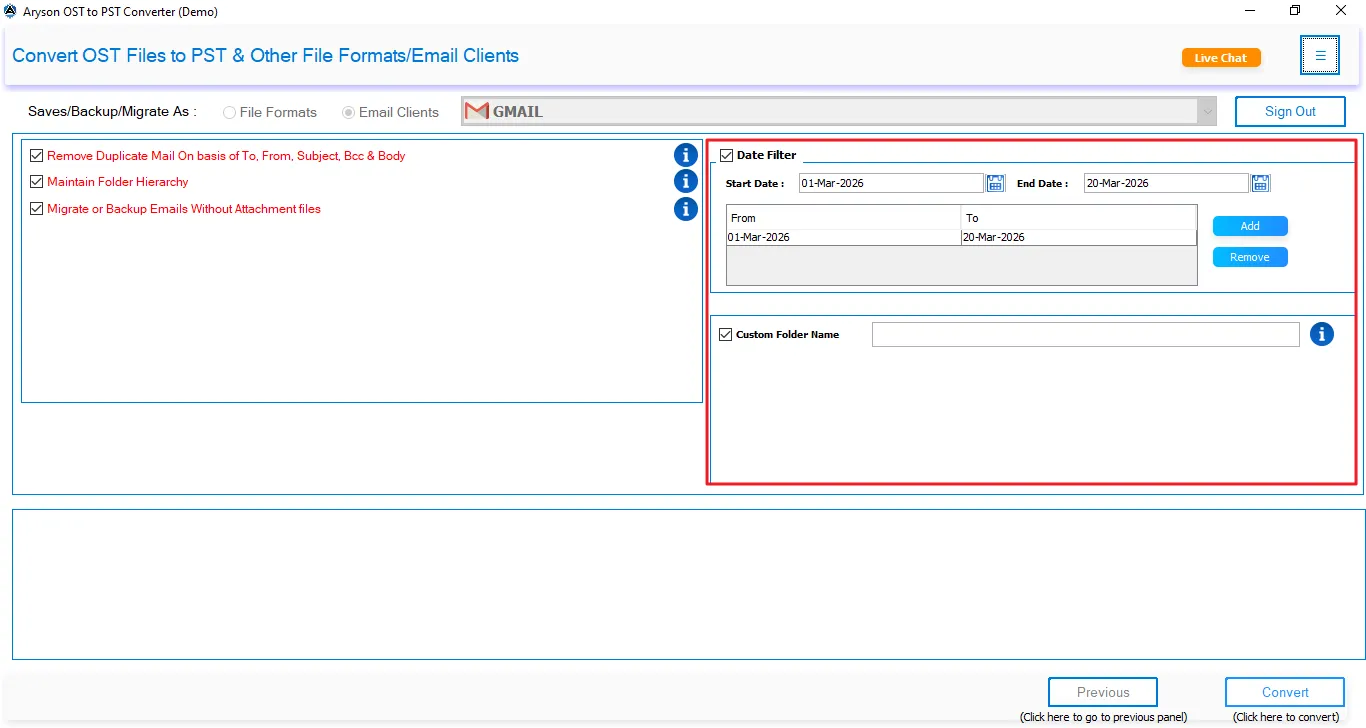The height and width of the screenshot is (728, 1366).
Task: Start a Live Chat session
Action: coord(1220,57)
